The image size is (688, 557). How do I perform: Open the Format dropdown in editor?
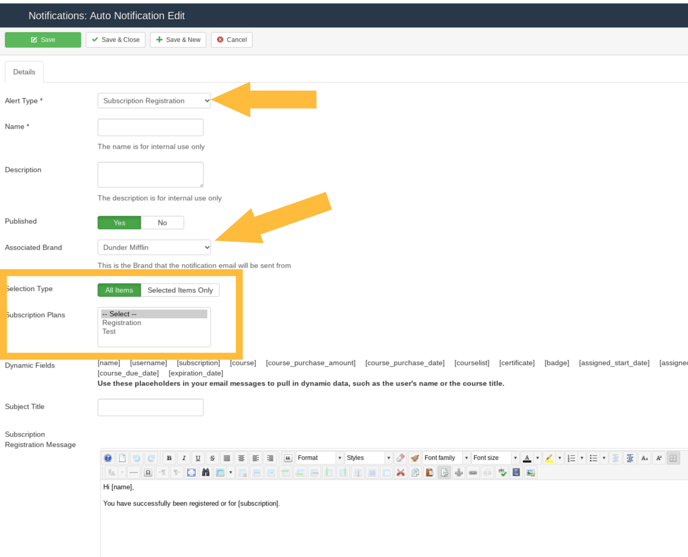pyautogui.click(x=319, y=458)
